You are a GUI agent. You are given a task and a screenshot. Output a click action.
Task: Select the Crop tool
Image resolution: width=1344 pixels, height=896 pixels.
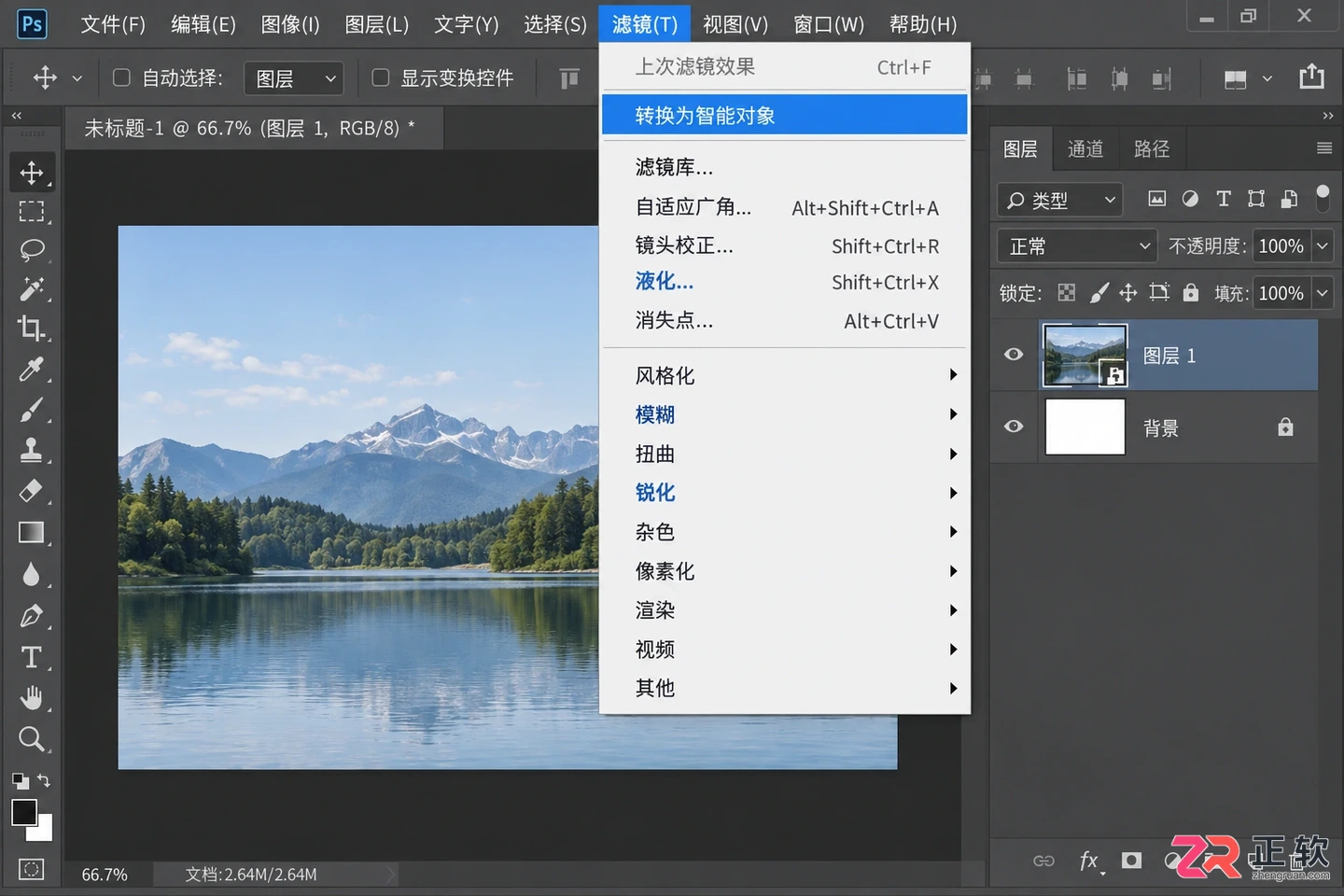[32, 329]
